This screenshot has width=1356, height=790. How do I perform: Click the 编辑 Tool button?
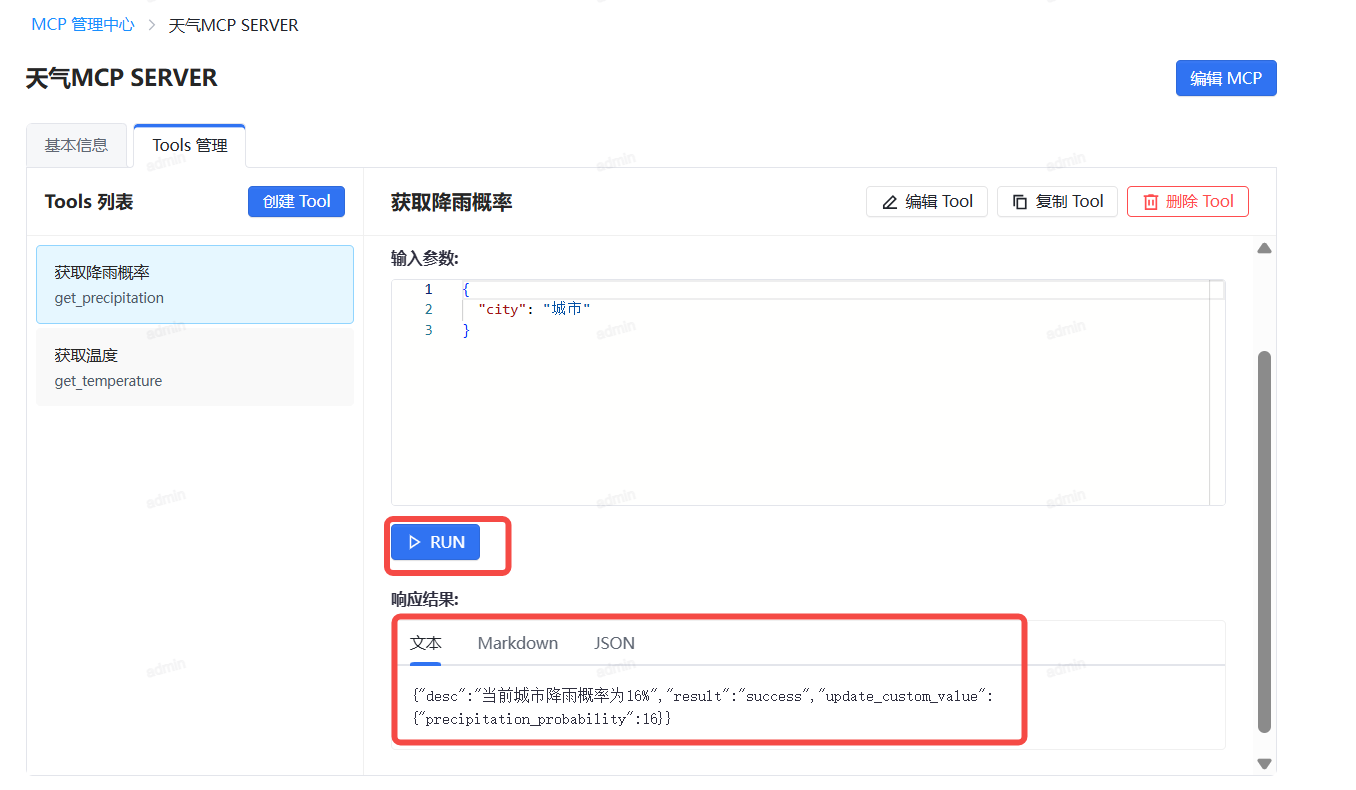(927, 201)
